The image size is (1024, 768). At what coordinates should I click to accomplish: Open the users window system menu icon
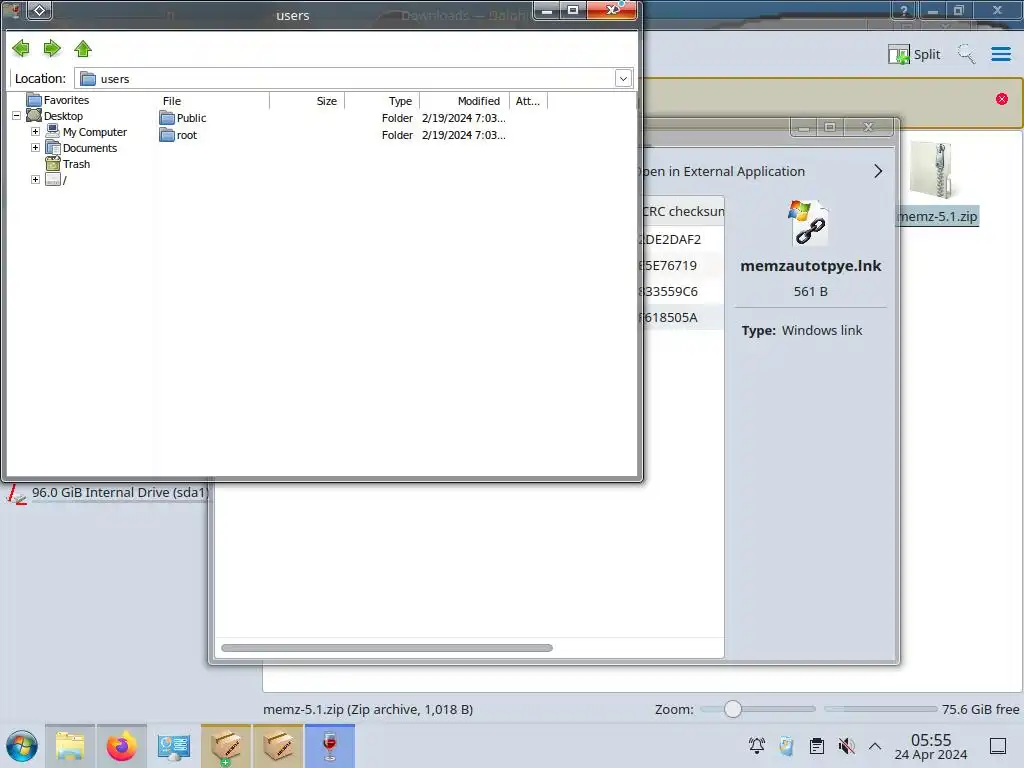[39, 10]
